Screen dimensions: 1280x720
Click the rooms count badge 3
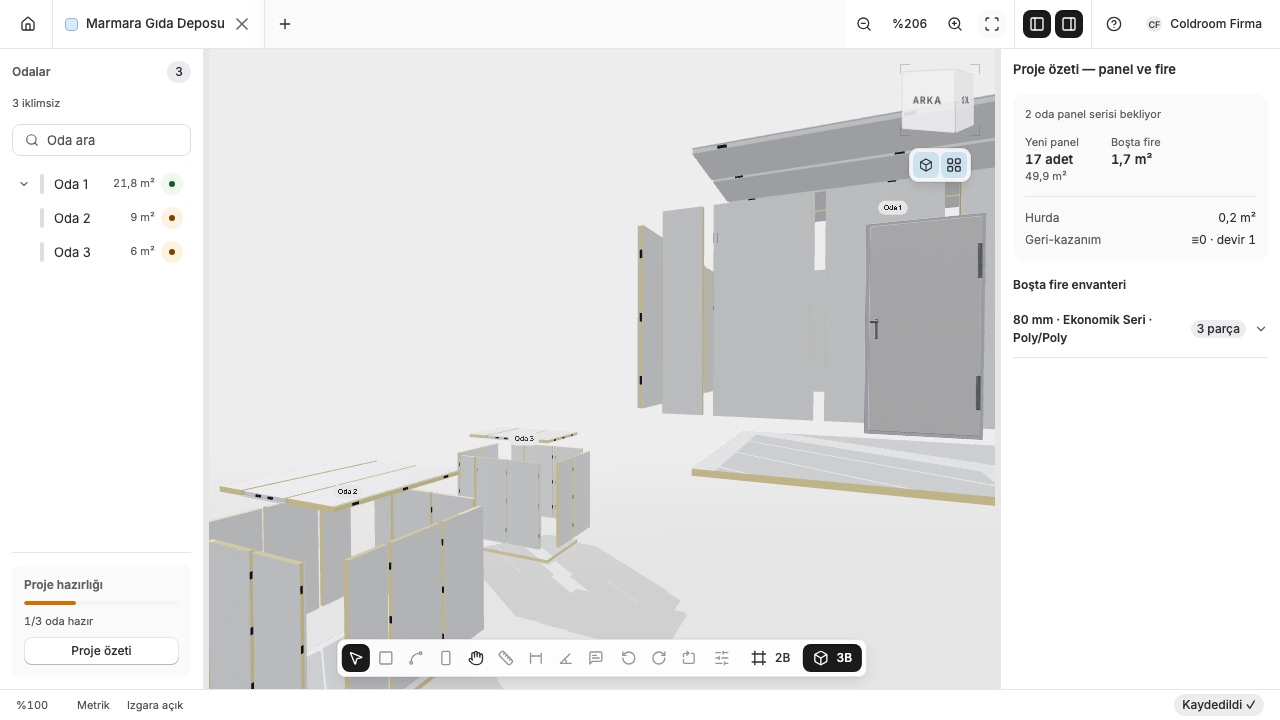(x=179, y=72)
